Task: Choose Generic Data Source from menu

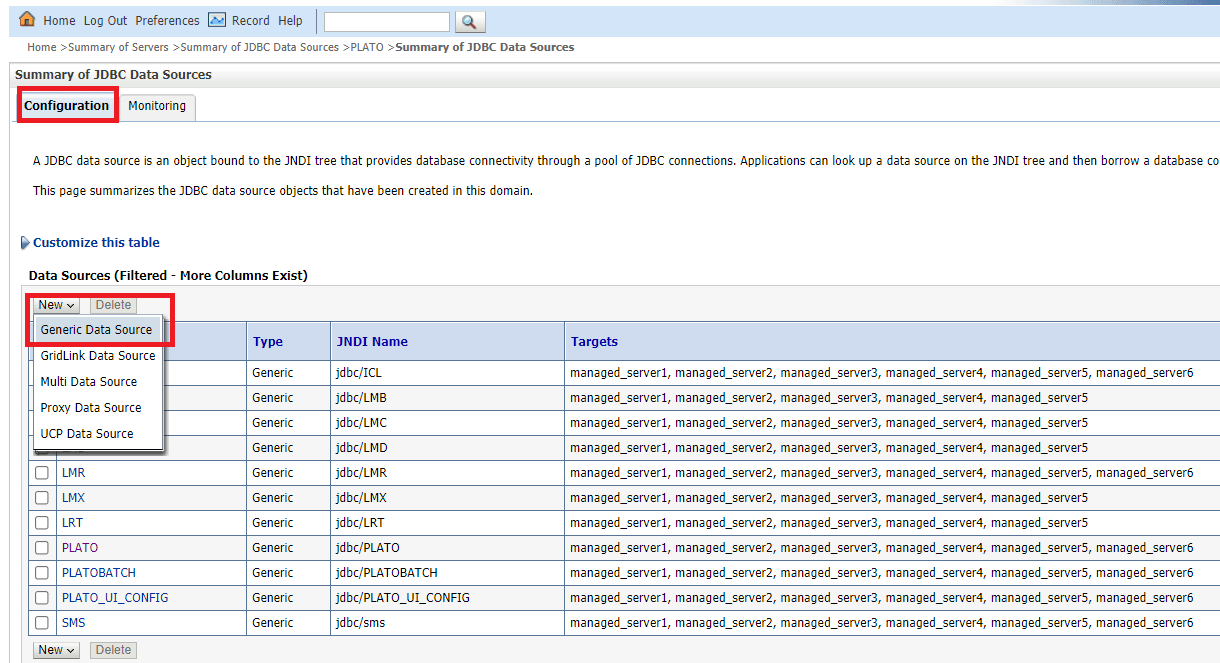Action: click(96, 330)
